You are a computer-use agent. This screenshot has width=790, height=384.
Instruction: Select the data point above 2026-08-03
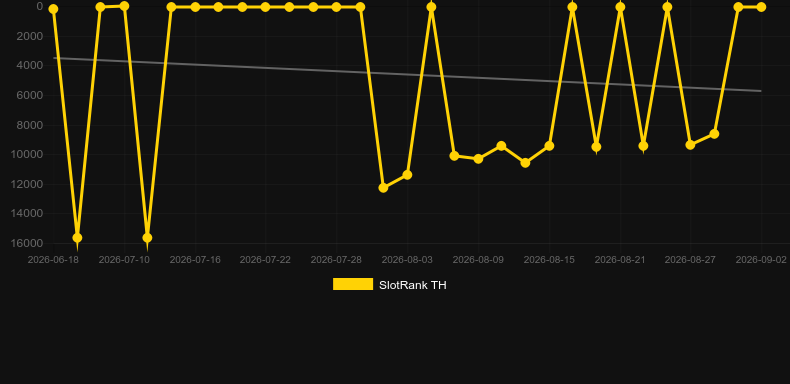click(x=407, y=175)
